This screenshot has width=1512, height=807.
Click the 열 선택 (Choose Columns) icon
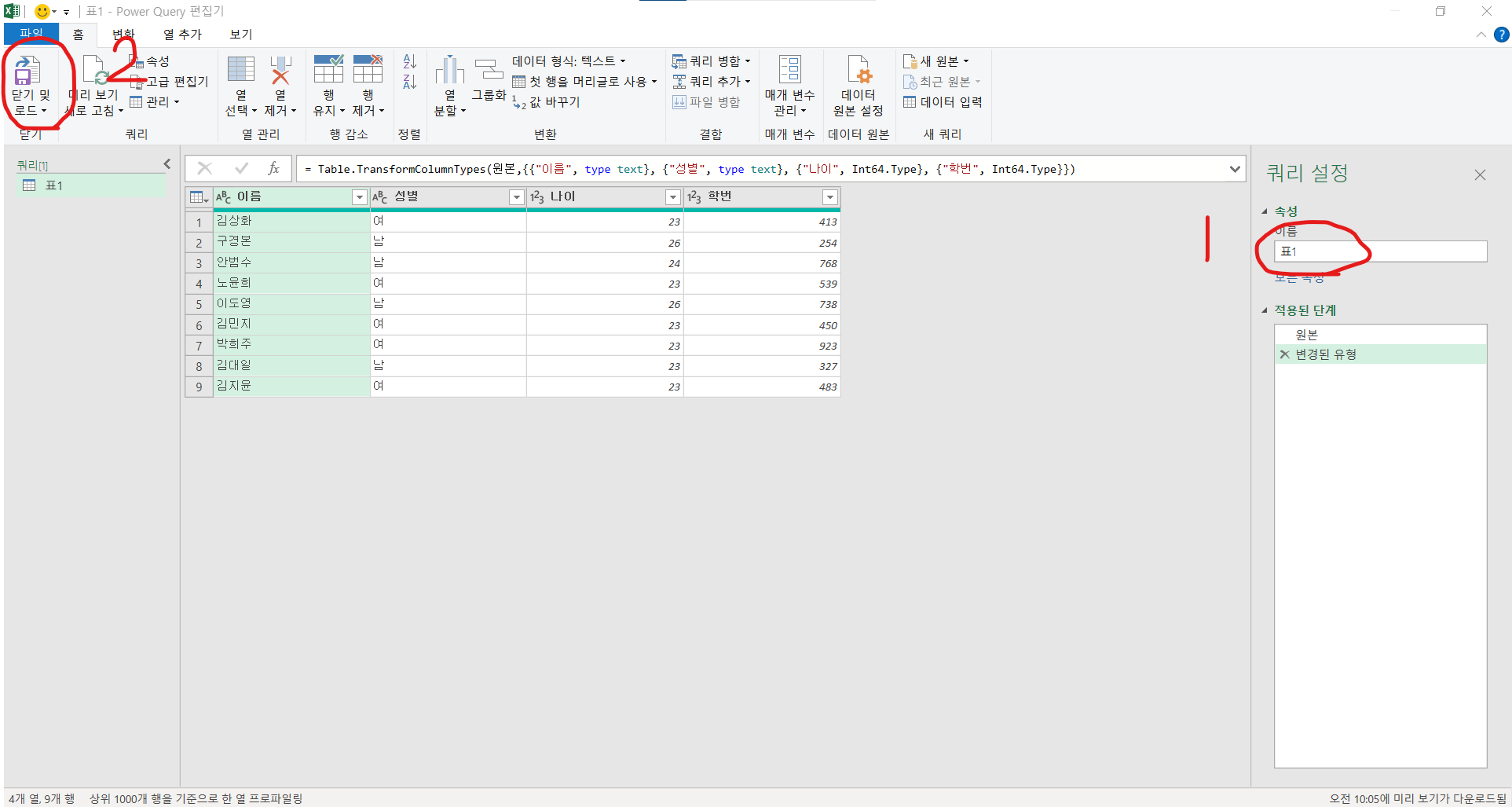241,70
